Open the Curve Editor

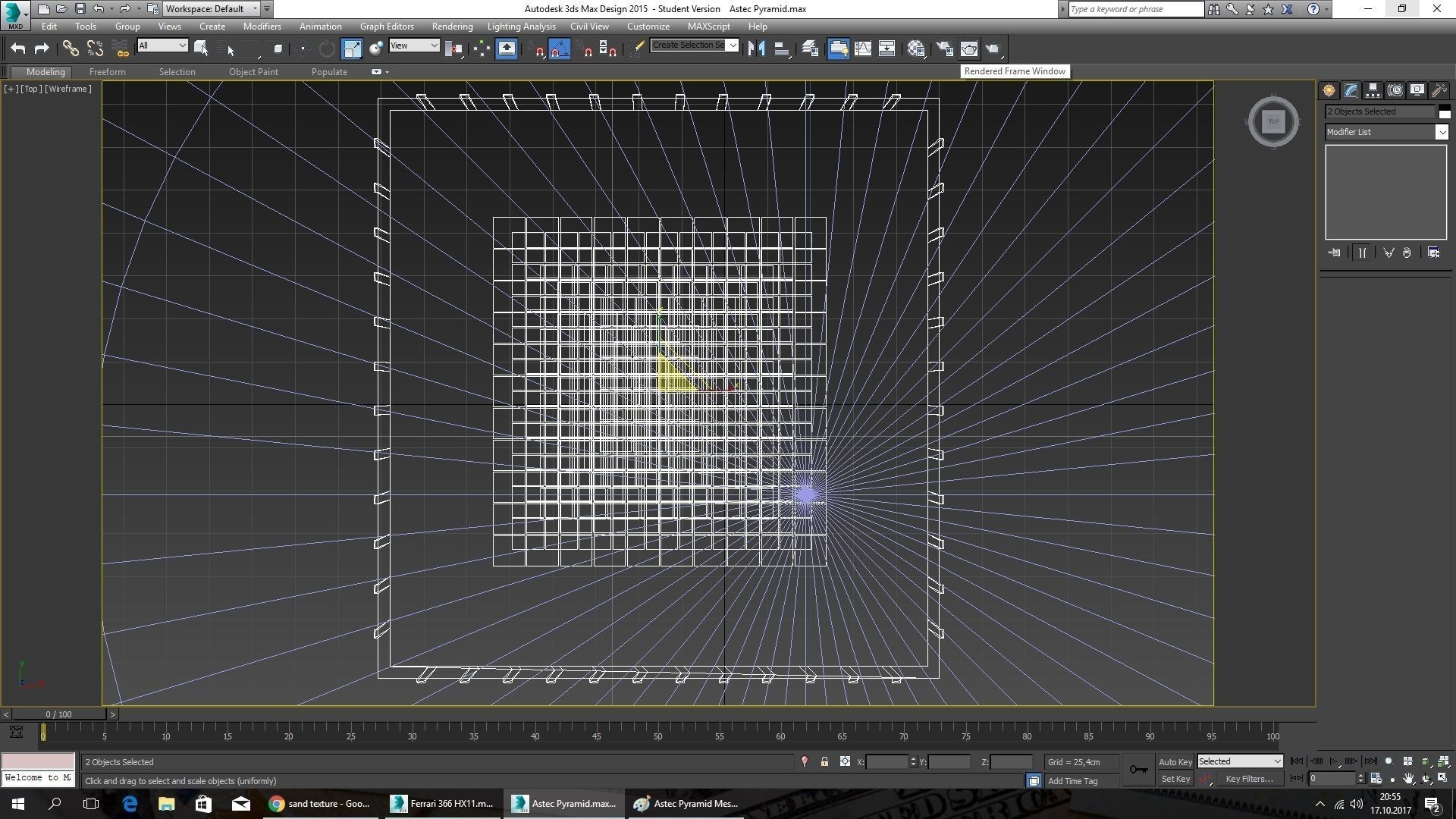pyautogui.click(x=862, y=49)
